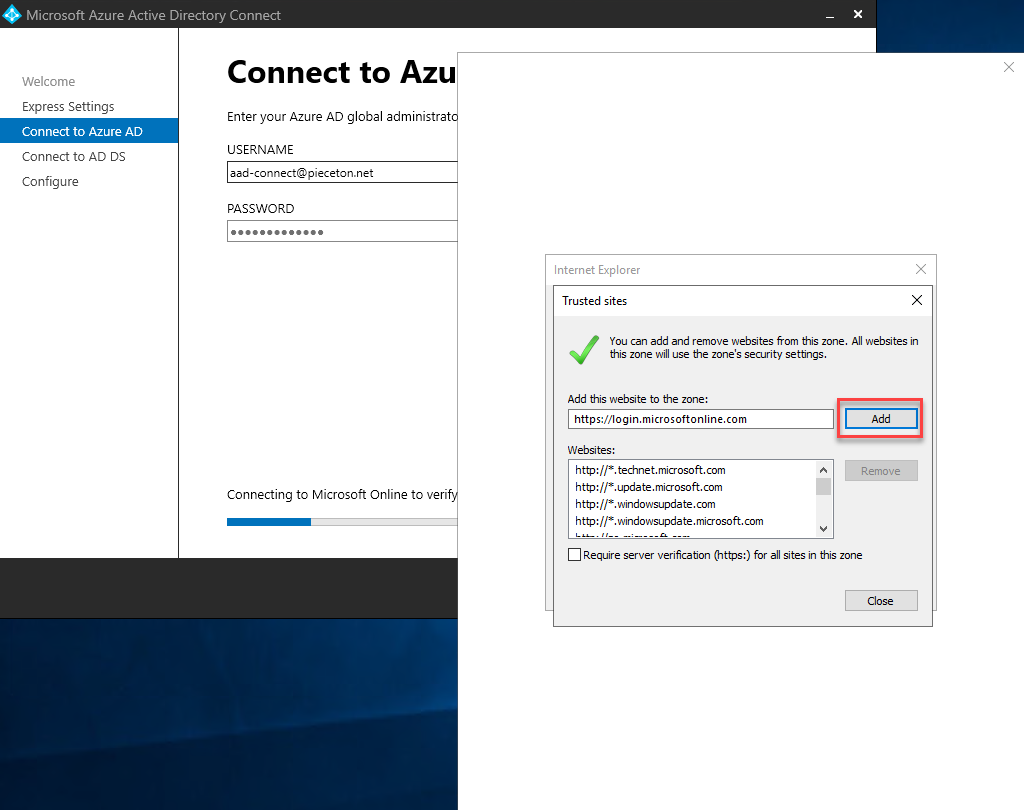Screen dimensions: 1024x810
Task: Click the green checkmark icon in Trusted sites
Action: pyautogui.click(x=584, y=349)
